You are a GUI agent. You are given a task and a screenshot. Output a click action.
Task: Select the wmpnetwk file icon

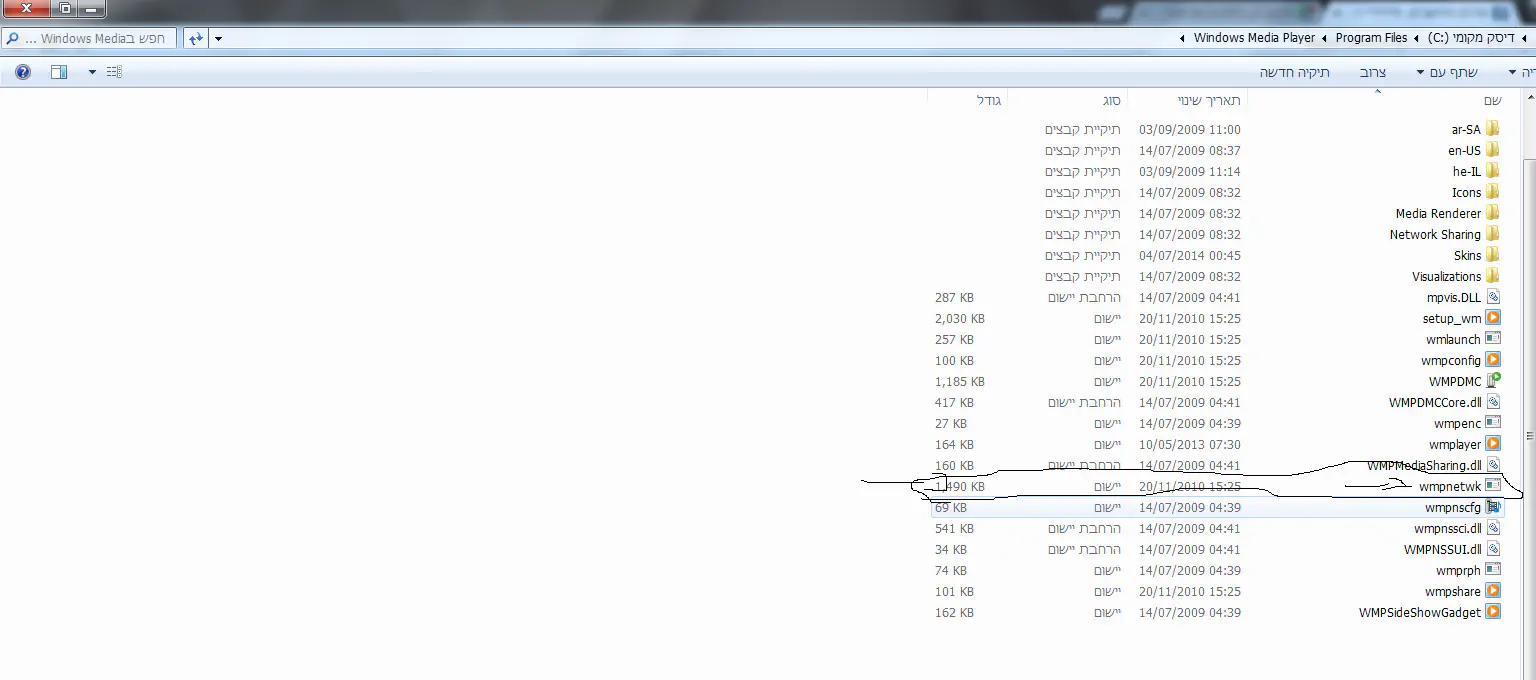pyautogui.click(x=1492, y=486)
